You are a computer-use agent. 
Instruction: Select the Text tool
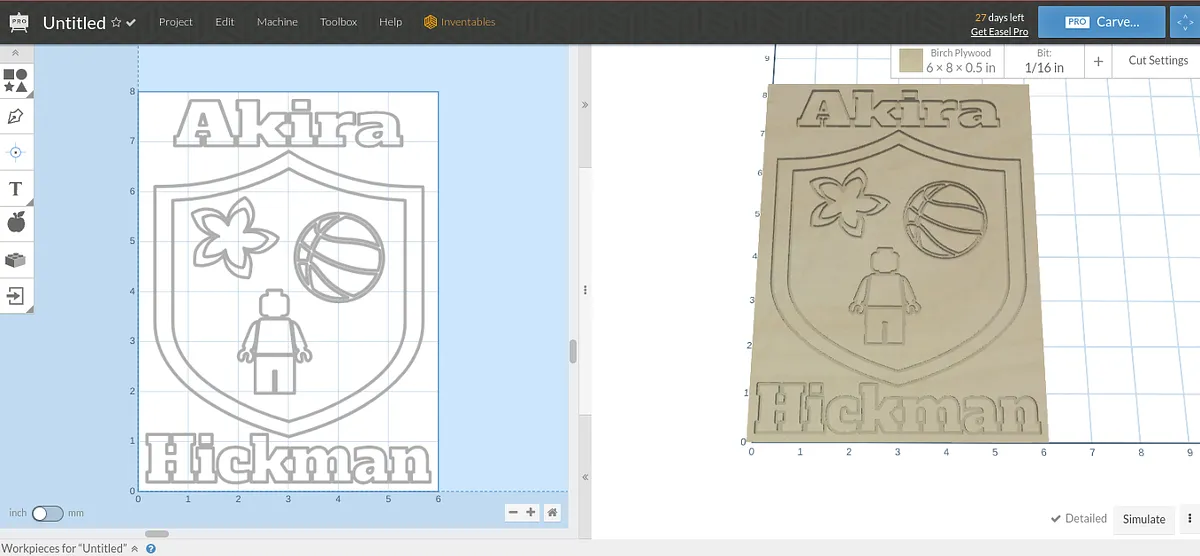(x=16, y=189)
